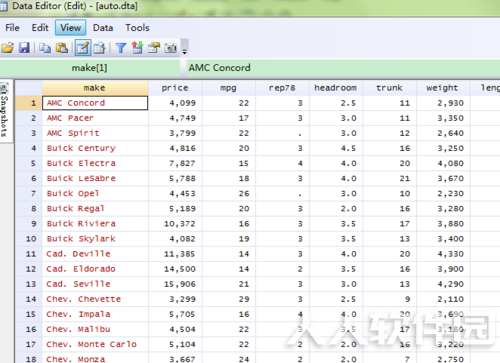500x363 pixels.
Task: Open the Data menu
Action: point(103,27)
